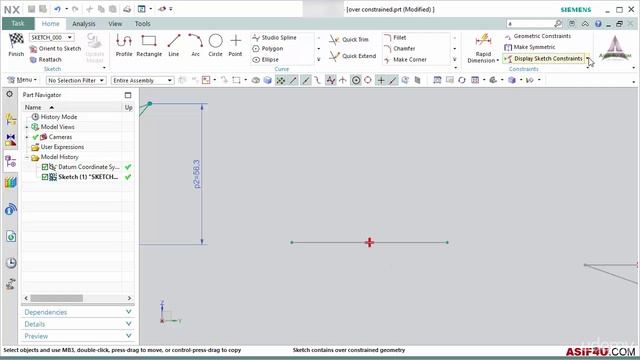Open the Assembly Navigator sidebar icon
This screenshot has height=360, width=640.
(11, 120)
